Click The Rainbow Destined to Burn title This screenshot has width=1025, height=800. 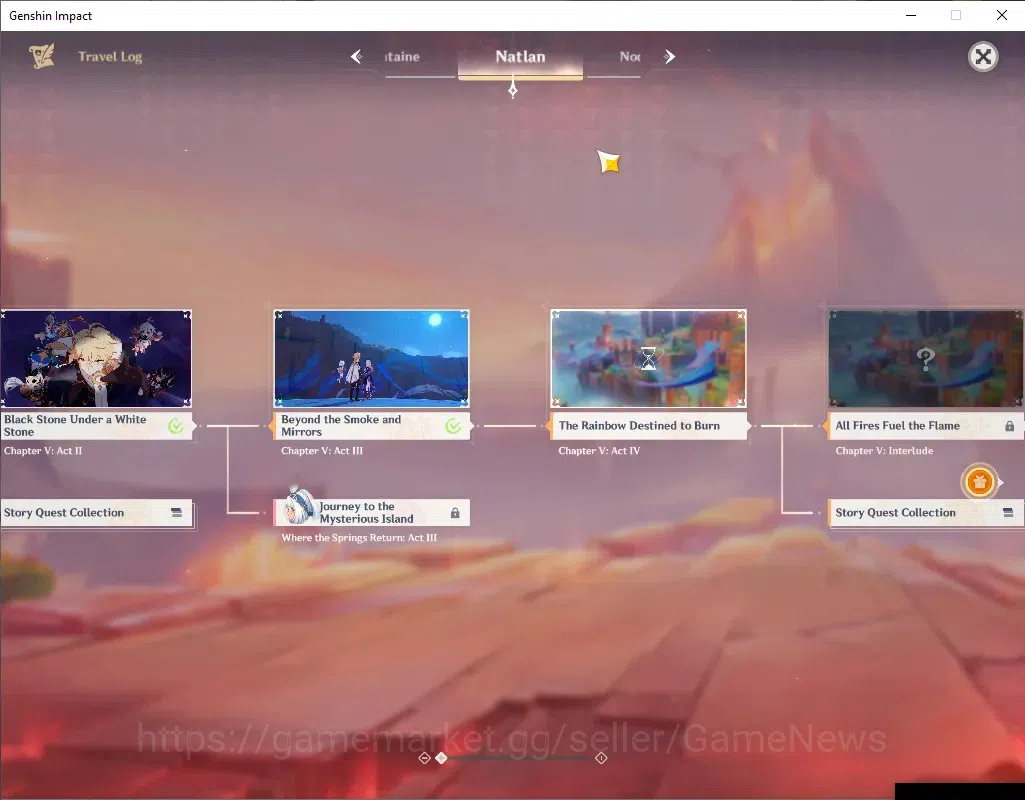[x=639, y=425]
